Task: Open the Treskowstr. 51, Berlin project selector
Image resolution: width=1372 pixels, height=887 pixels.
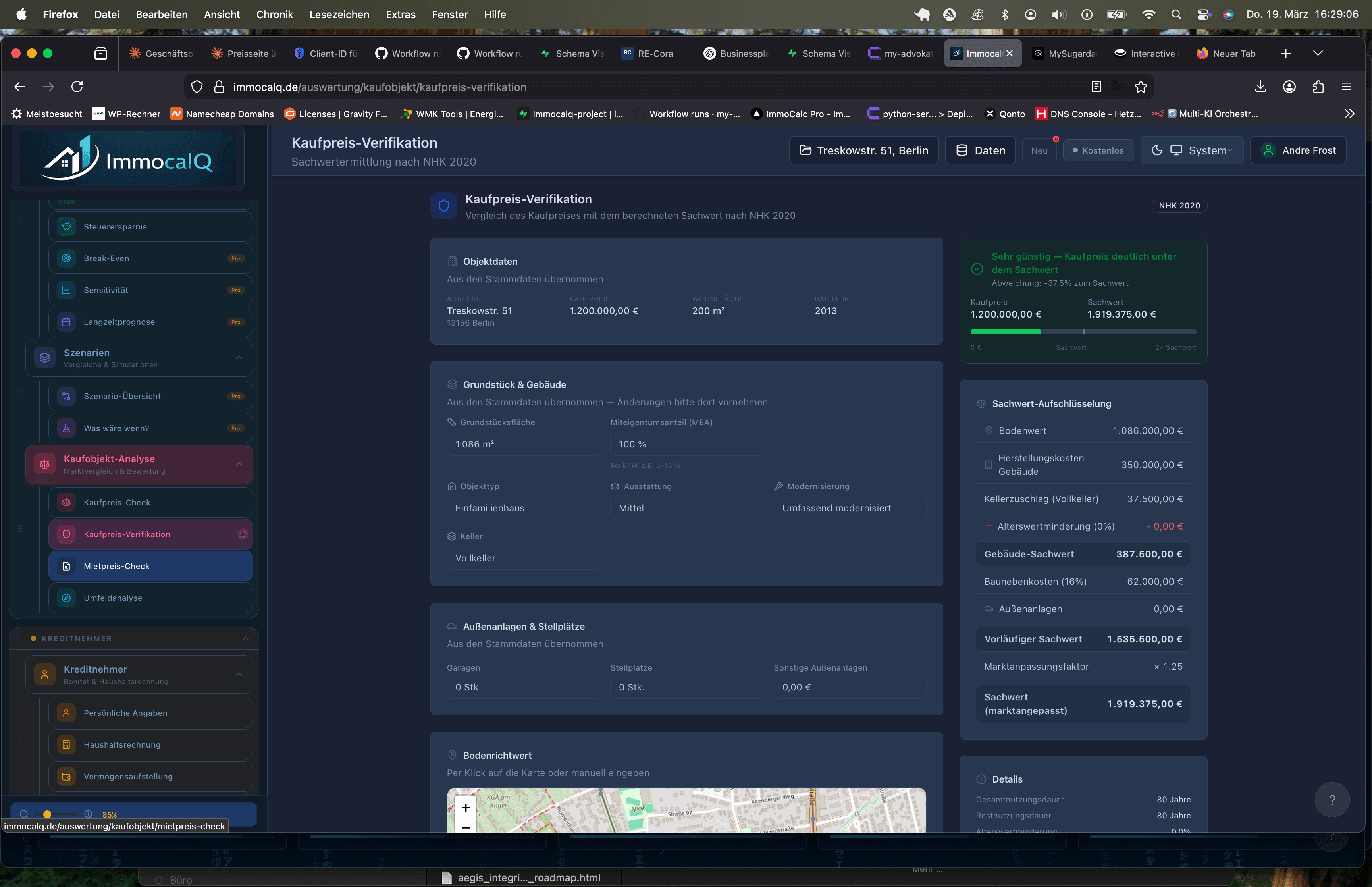Action: pos(863,150)
